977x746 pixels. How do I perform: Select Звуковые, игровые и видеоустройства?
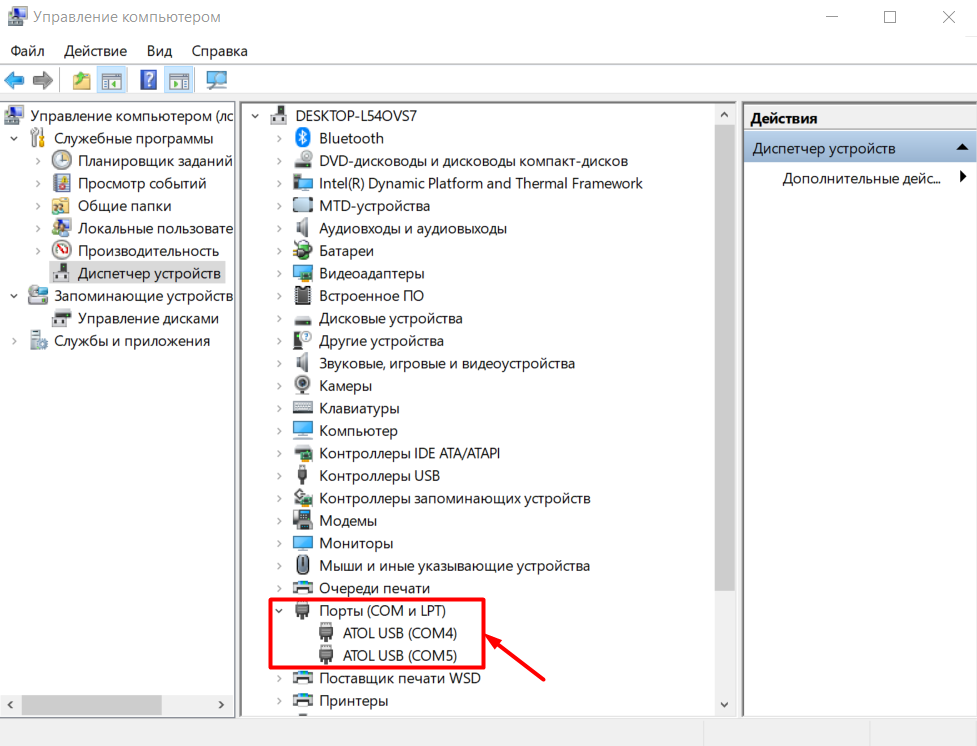tap(447, 363)
